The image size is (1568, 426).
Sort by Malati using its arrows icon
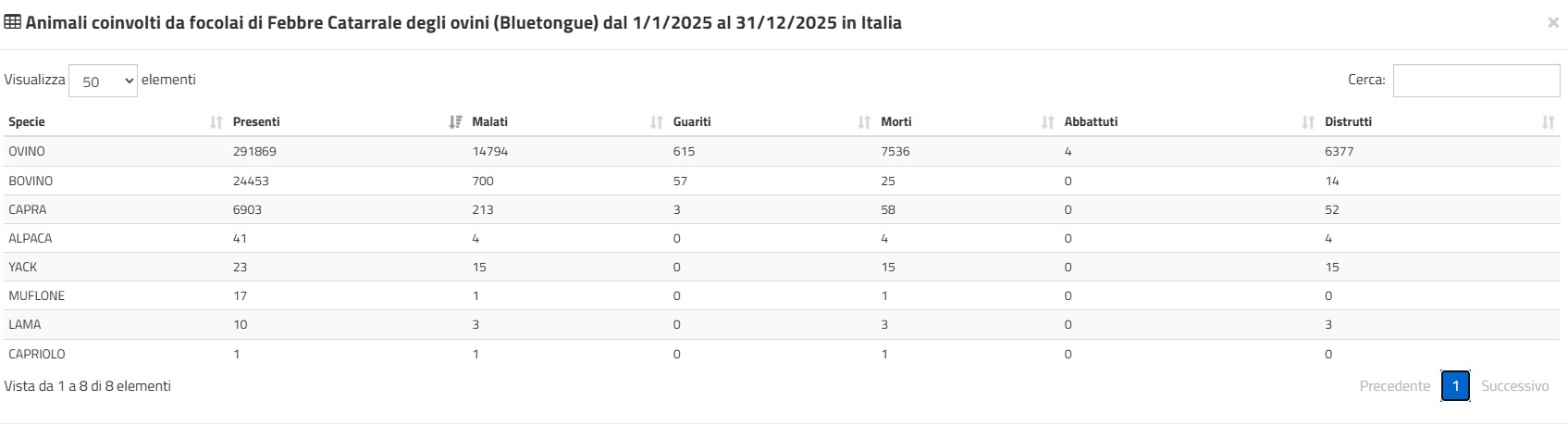(x=657, y=122)
